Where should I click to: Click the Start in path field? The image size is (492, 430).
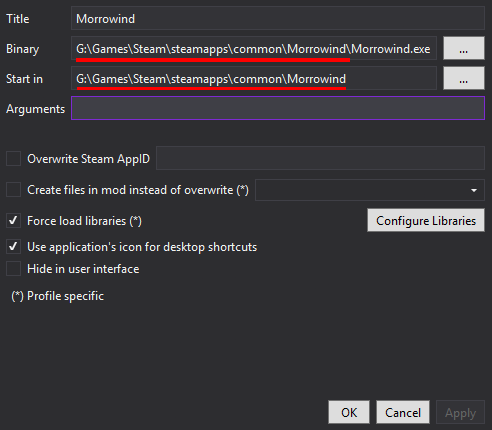tap(254, 79)
